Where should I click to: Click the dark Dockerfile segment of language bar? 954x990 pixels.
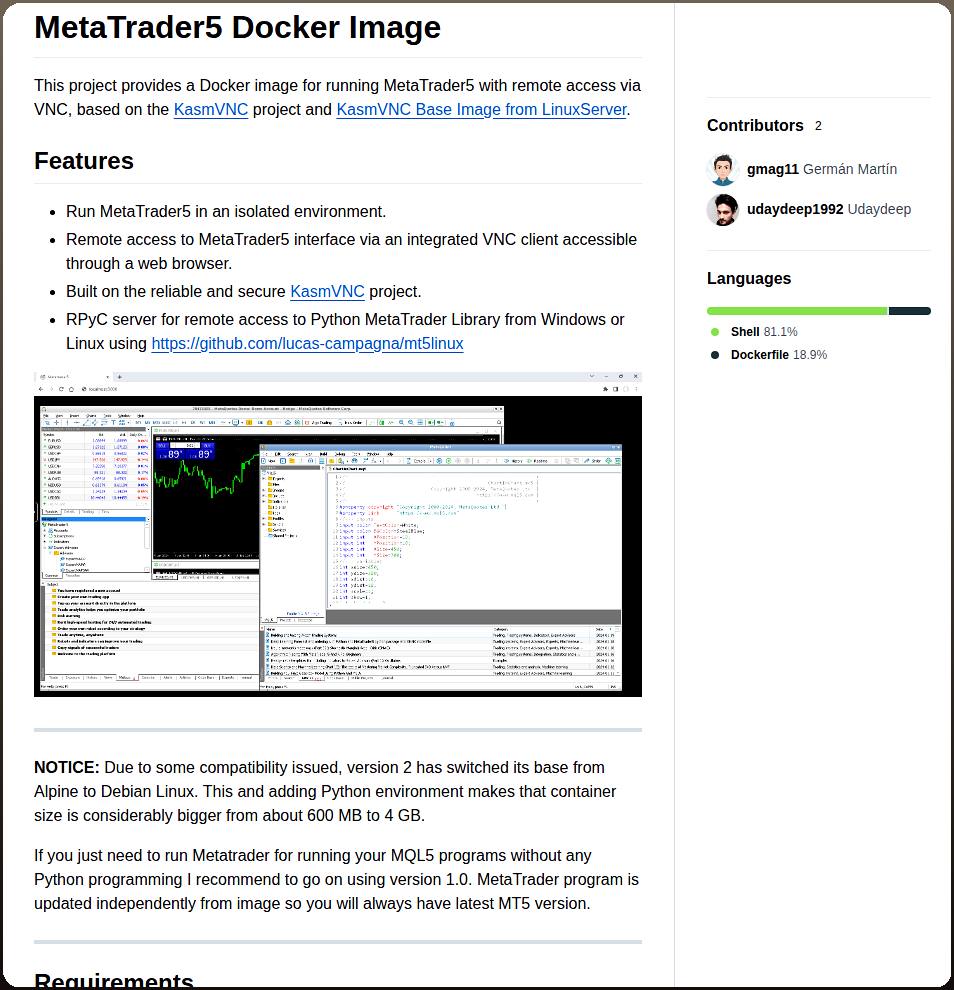[x=910, y=311]
